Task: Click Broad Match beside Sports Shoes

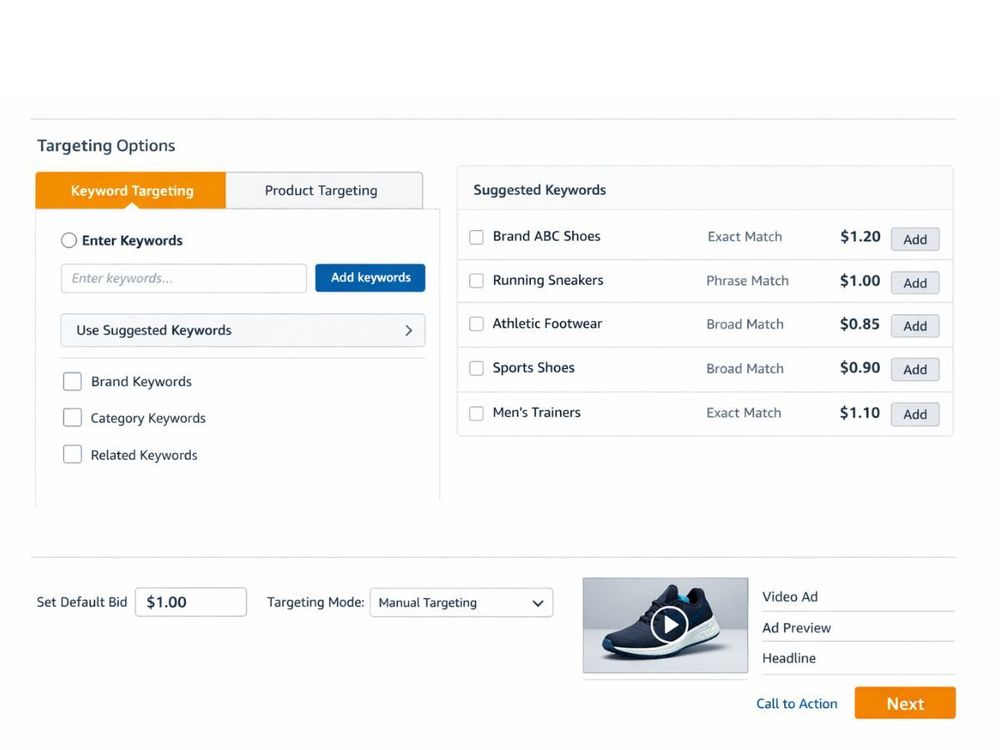Action: 745,369
